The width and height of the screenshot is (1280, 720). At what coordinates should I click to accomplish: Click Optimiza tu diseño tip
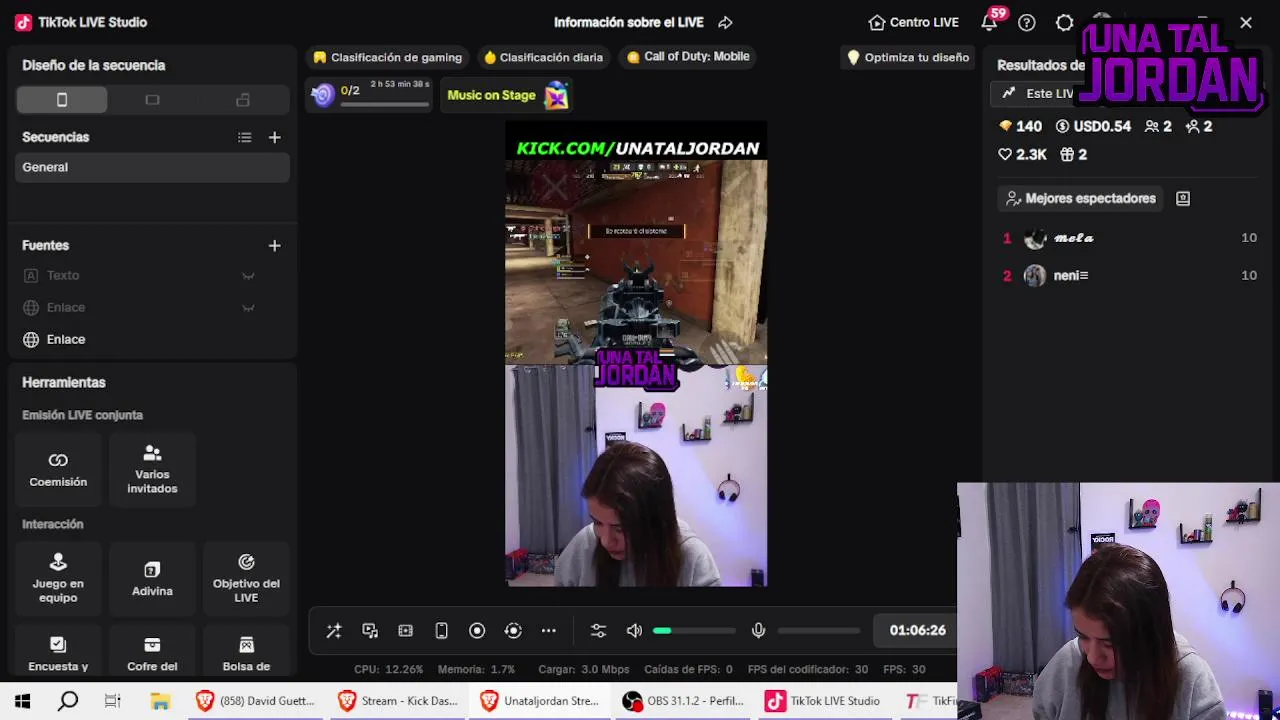pyautogui.click(x=908, y=57)
